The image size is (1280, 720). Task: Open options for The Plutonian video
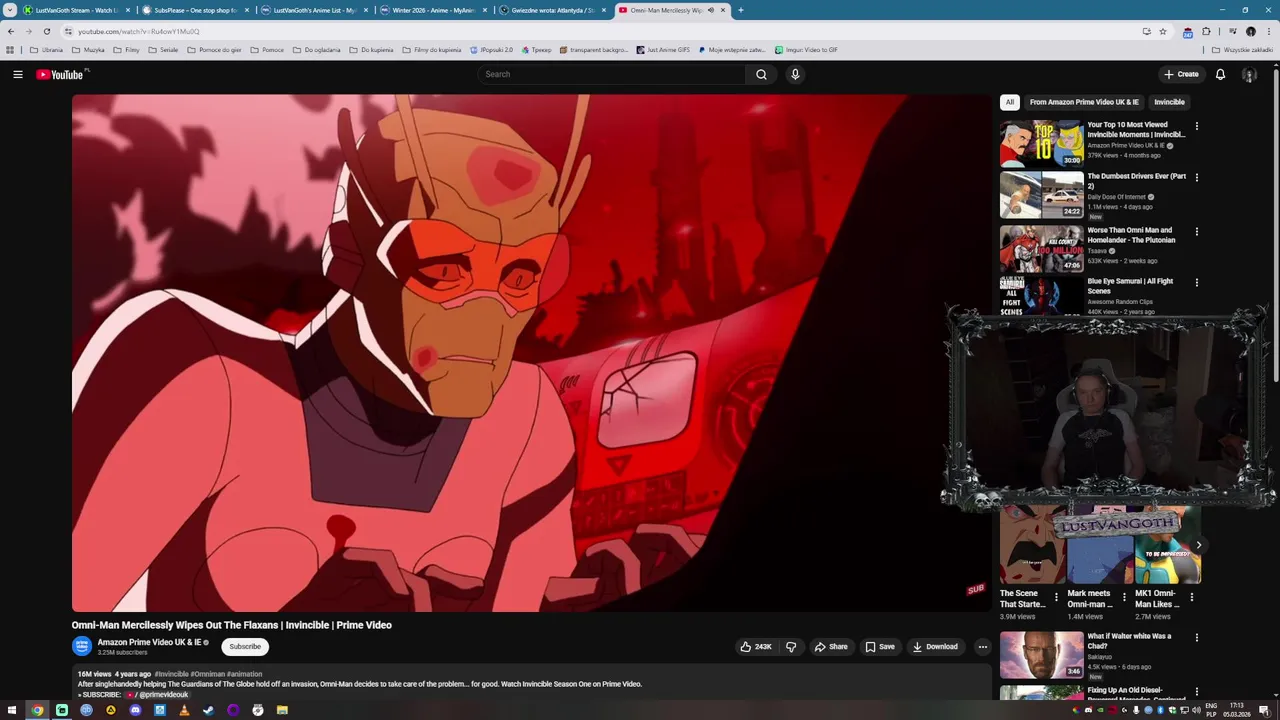(x=1196, y=232)
